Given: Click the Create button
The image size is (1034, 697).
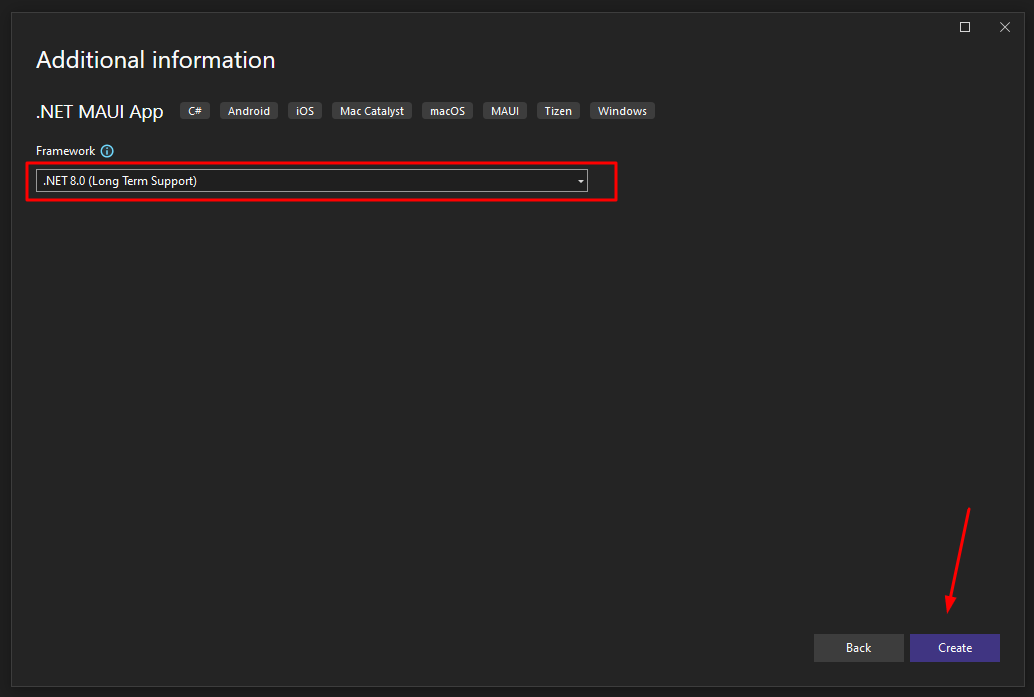Looking at the screenshot, I should 954,648.
